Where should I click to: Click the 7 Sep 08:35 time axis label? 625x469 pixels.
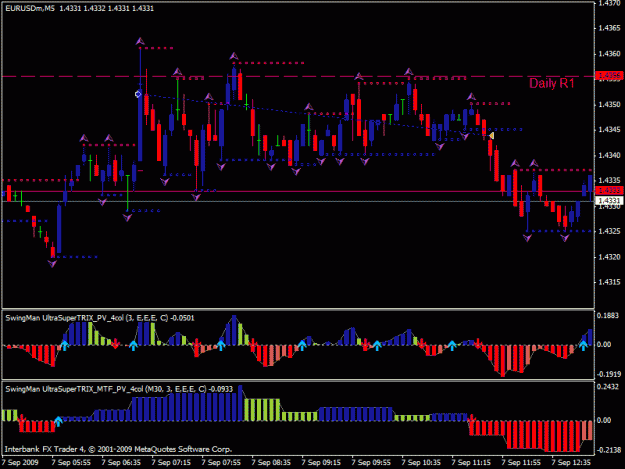click(271, 463)
